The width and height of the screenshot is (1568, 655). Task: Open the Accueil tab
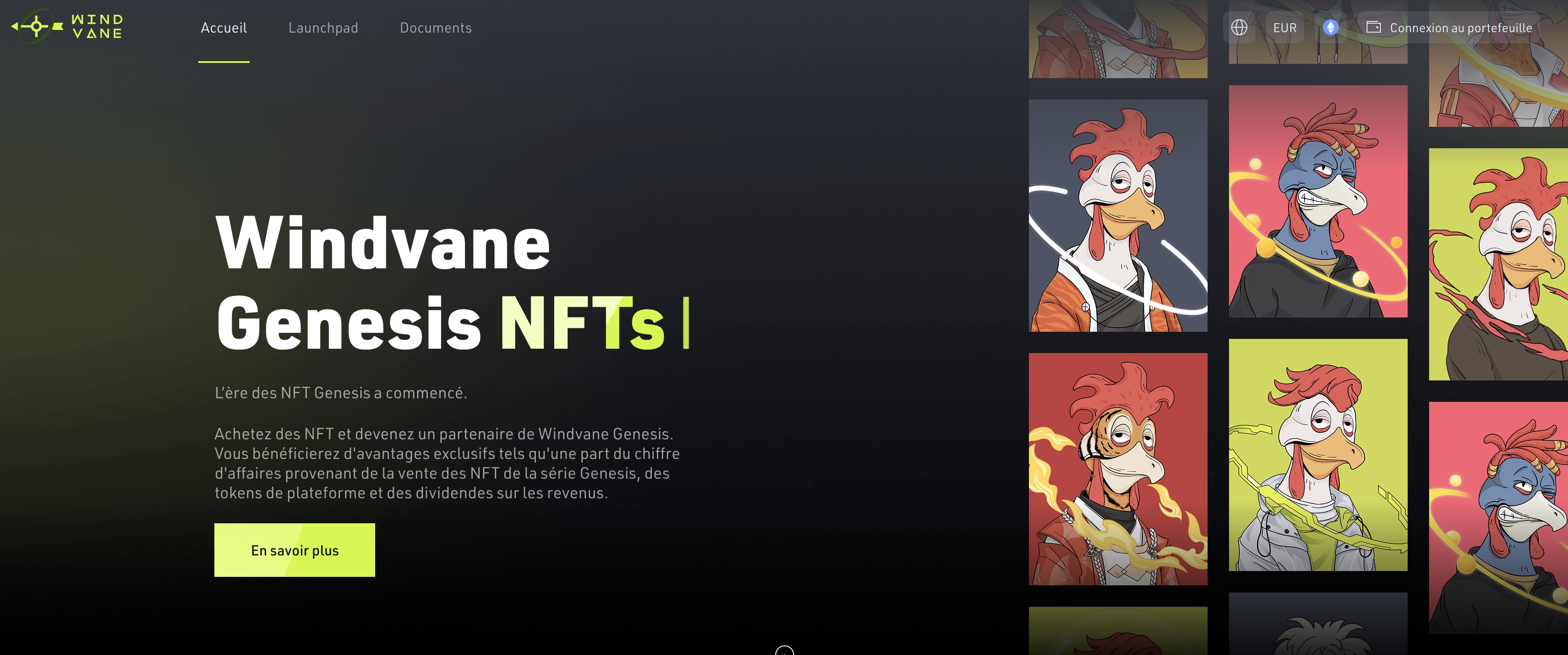tap(224, 28)
